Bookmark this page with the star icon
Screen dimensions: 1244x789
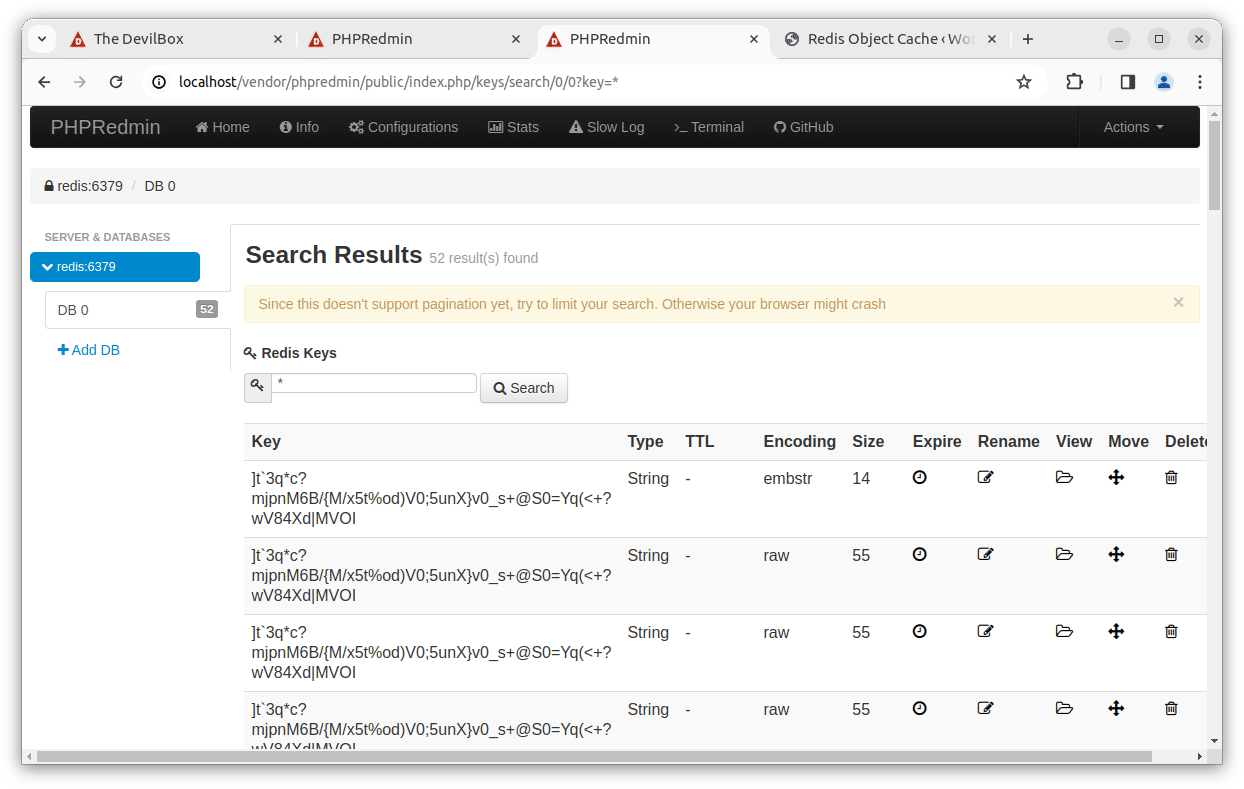[1023, 82]
